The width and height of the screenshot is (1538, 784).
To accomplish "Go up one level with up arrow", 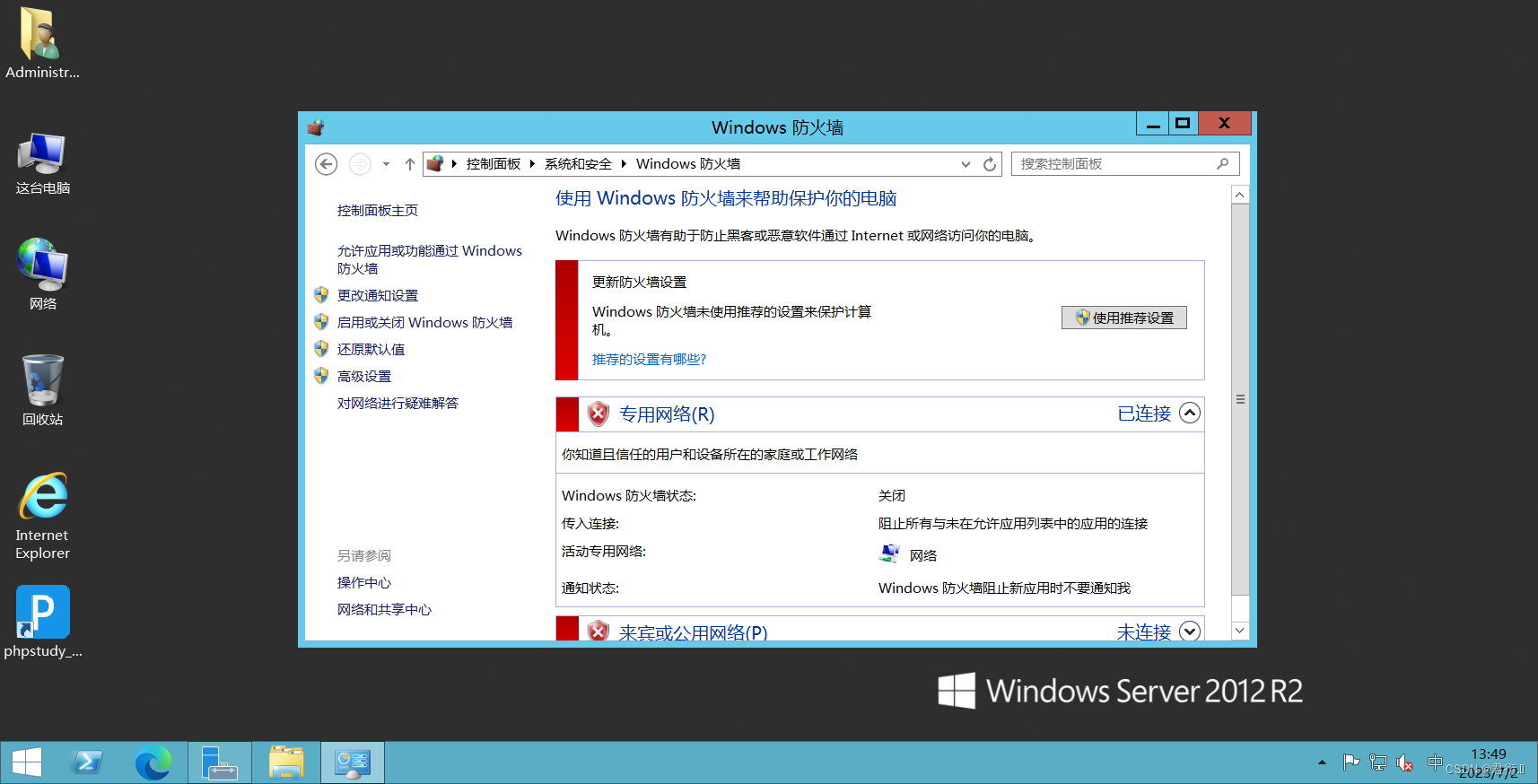I will pyautogui.click(x=410, y=164).
